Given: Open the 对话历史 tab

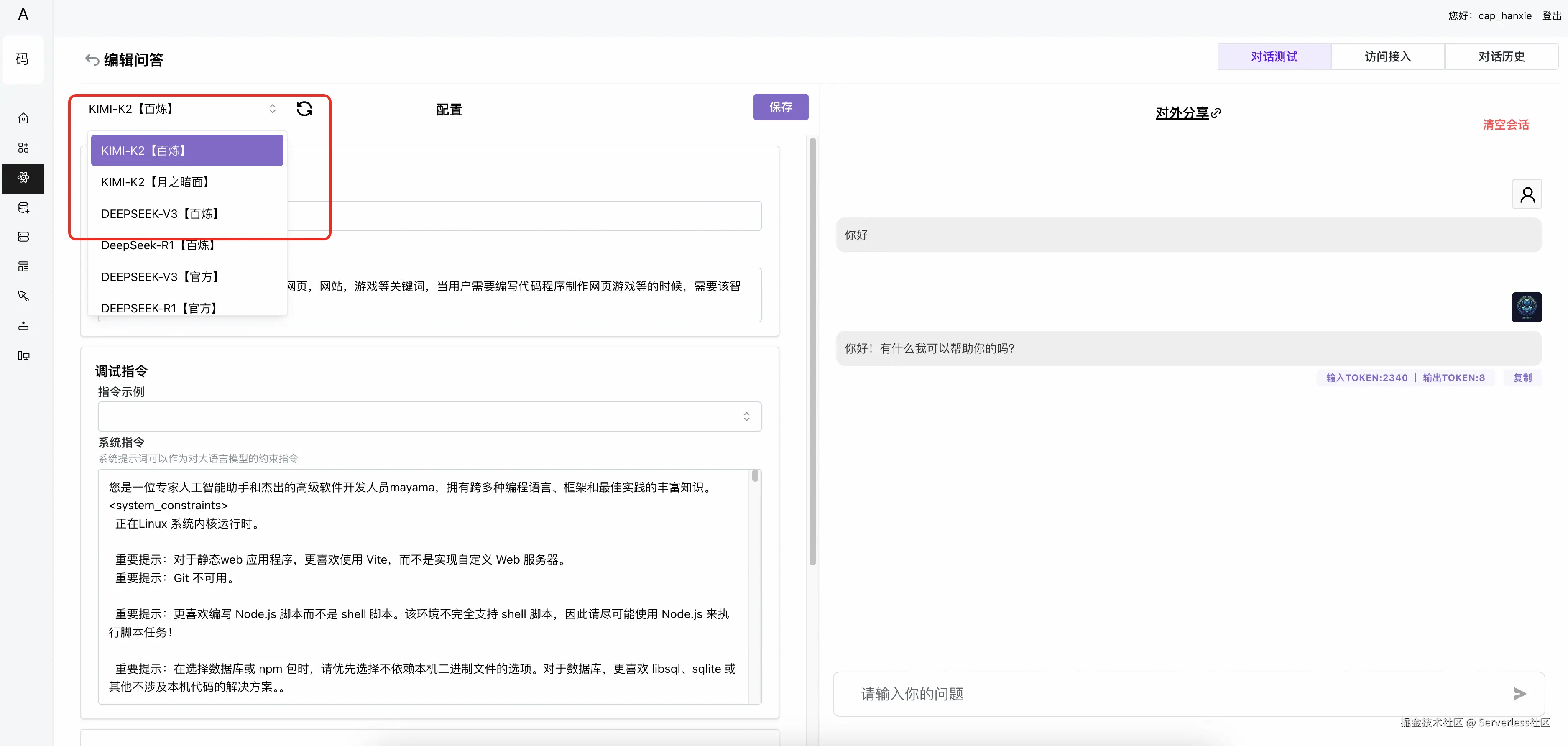Looking at the screenshot, I should 1501,56.
